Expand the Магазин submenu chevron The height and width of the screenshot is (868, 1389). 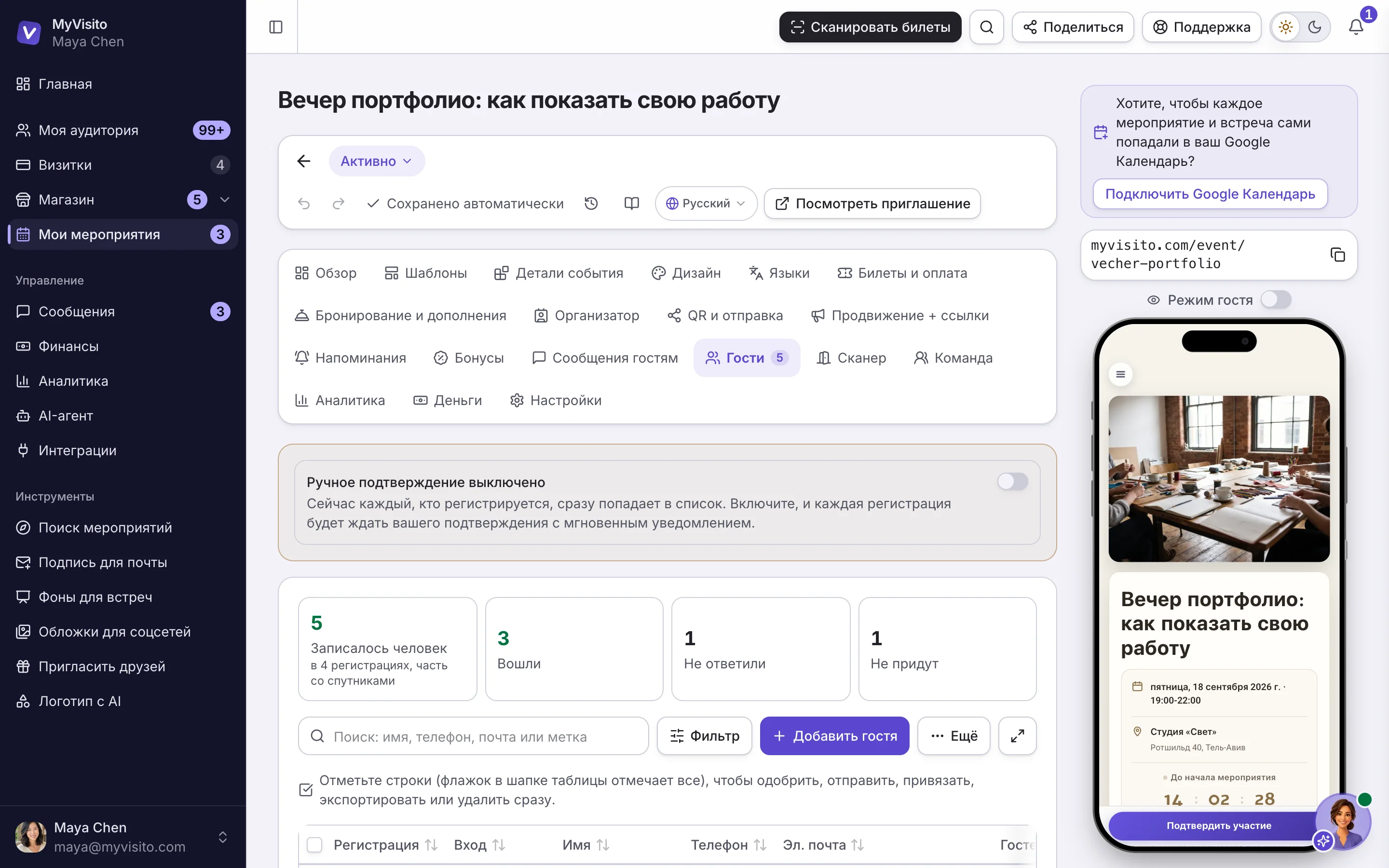point(225,200)
